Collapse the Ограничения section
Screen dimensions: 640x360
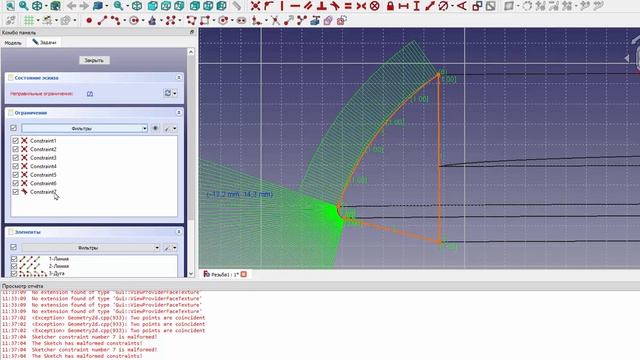point(179,113)
